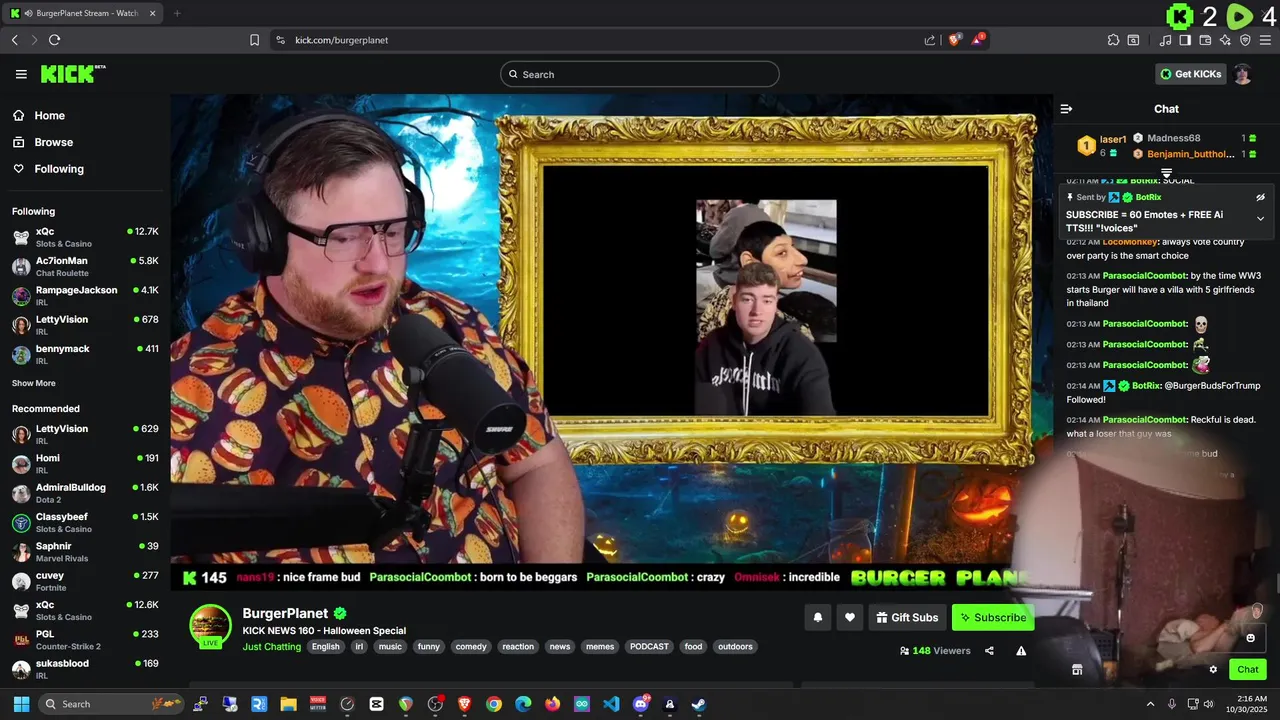
Task: Open the Windows Start menu
Action: pos(21,704)
